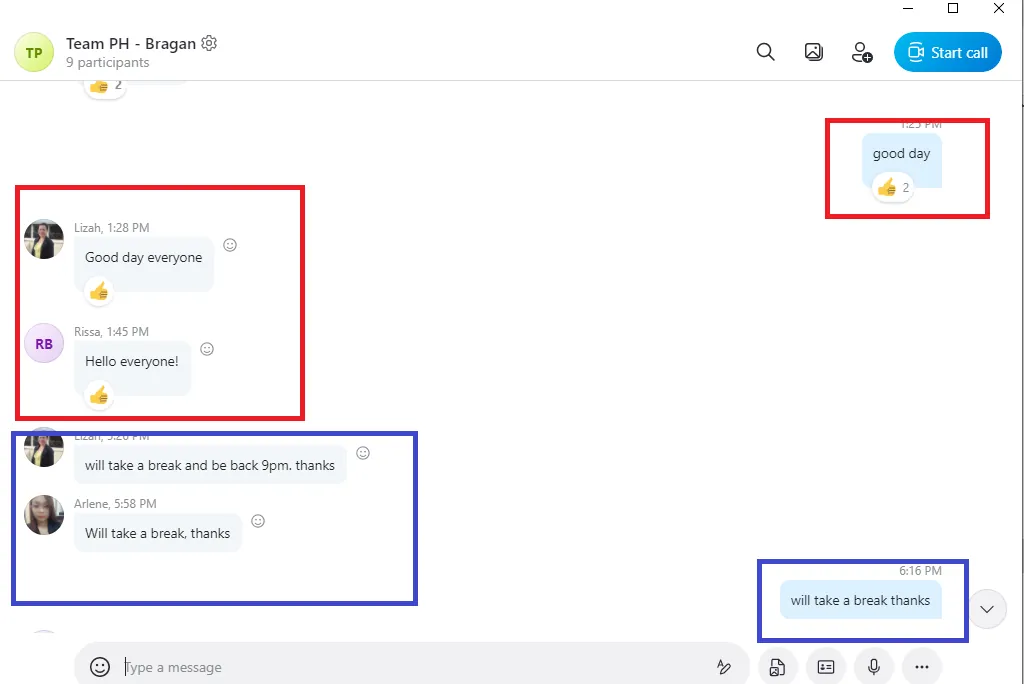Open the handwriting pen icon in message box
Screen dimensions: 1024x684
[724, 667]
